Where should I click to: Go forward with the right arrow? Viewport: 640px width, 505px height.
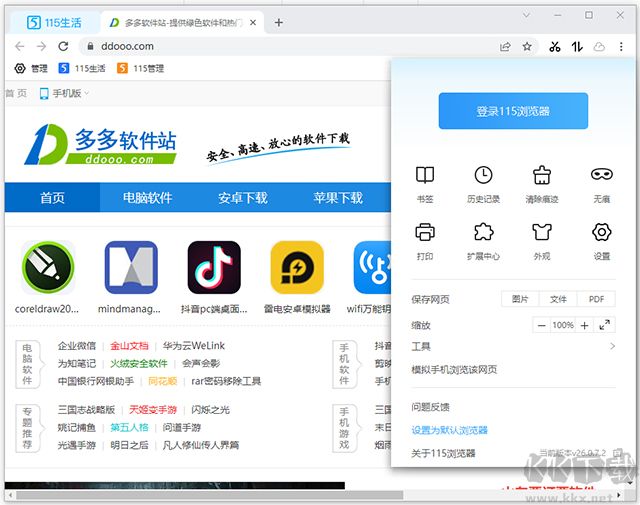point(41,46)
